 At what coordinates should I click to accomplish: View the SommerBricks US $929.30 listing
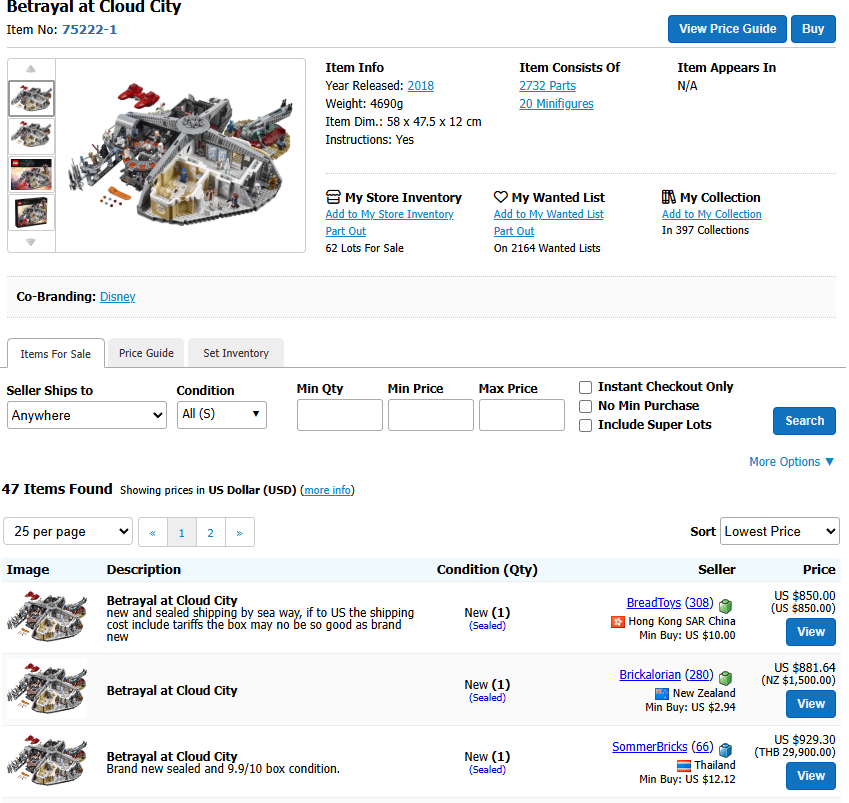click(x=811, y=776)
